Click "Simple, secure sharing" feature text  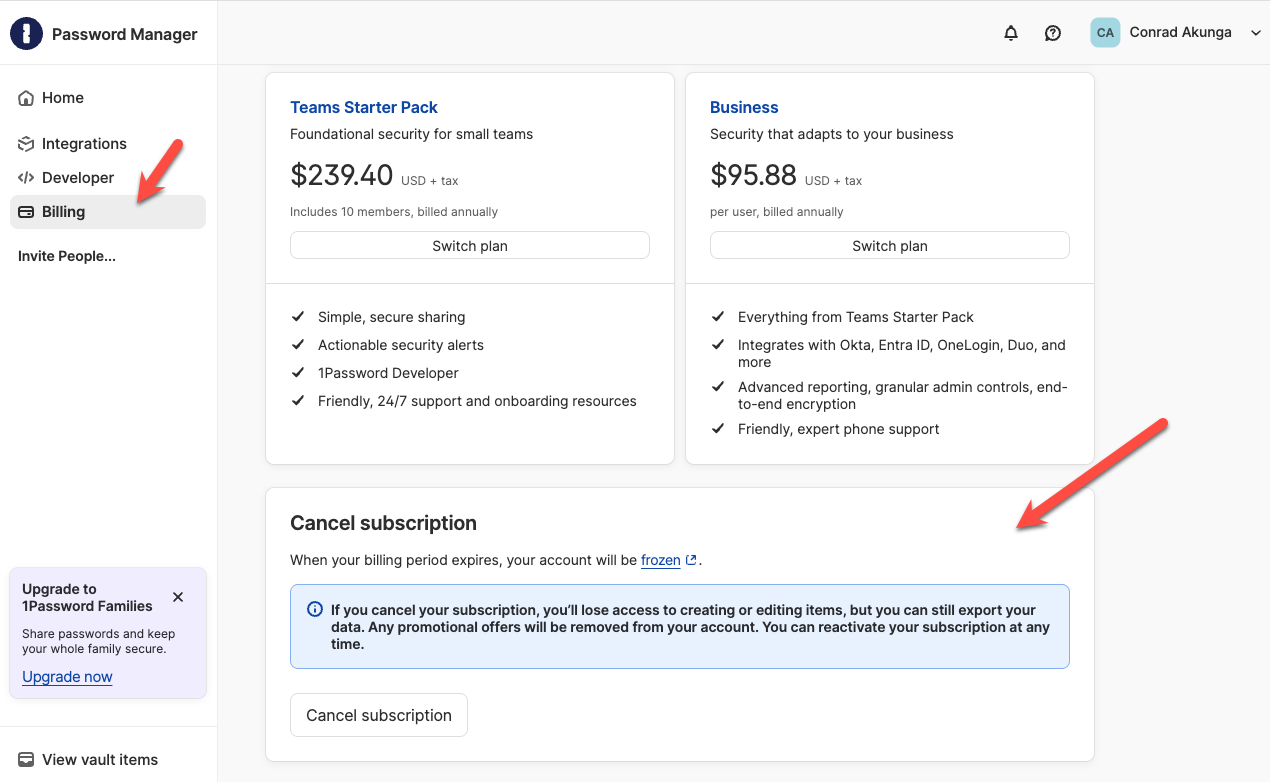click(x=392, y=317)
